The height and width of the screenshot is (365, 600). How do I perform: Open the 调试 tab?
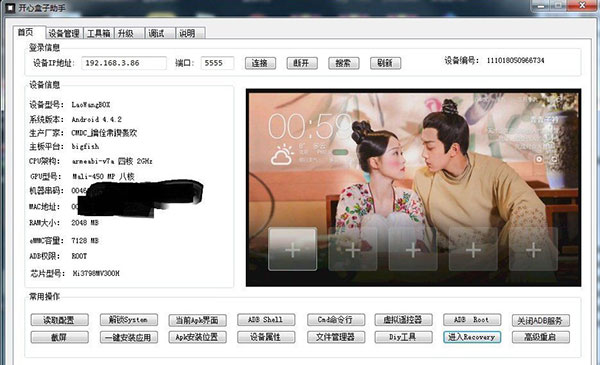click(160, 34)
